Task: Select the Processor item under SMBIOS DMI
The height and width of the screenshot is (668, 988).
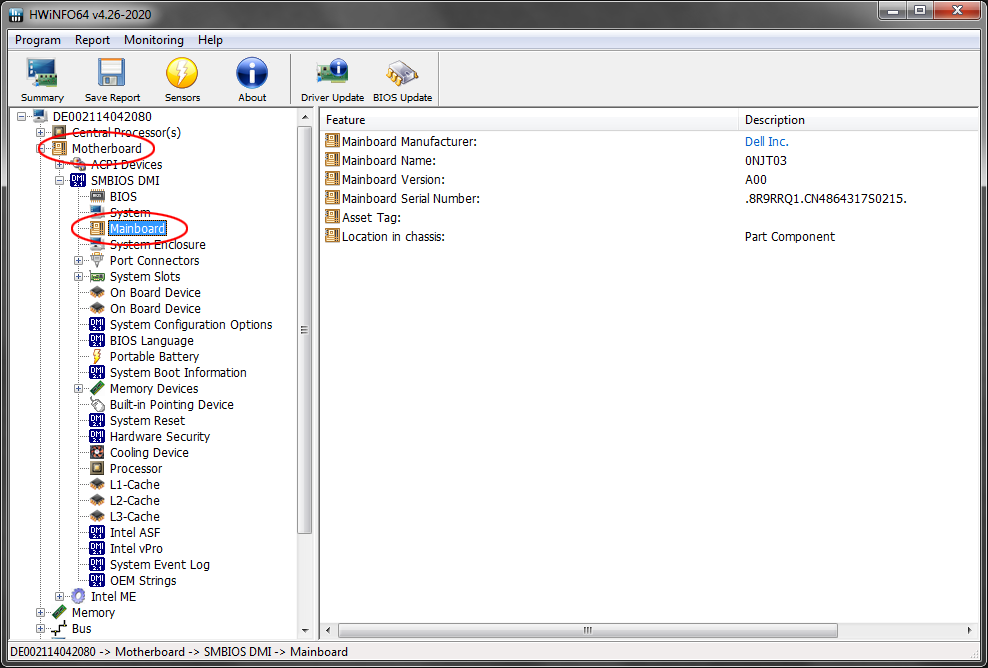Action: click(x=135, y=469)
